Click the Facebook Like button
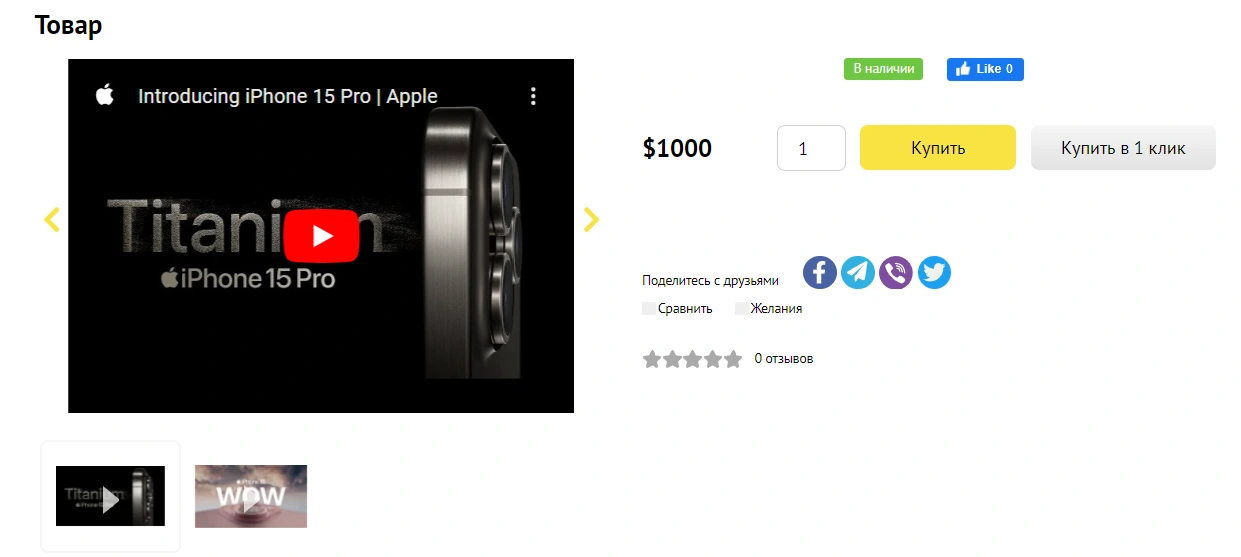 pyautogui.click(x=985, y=69)
